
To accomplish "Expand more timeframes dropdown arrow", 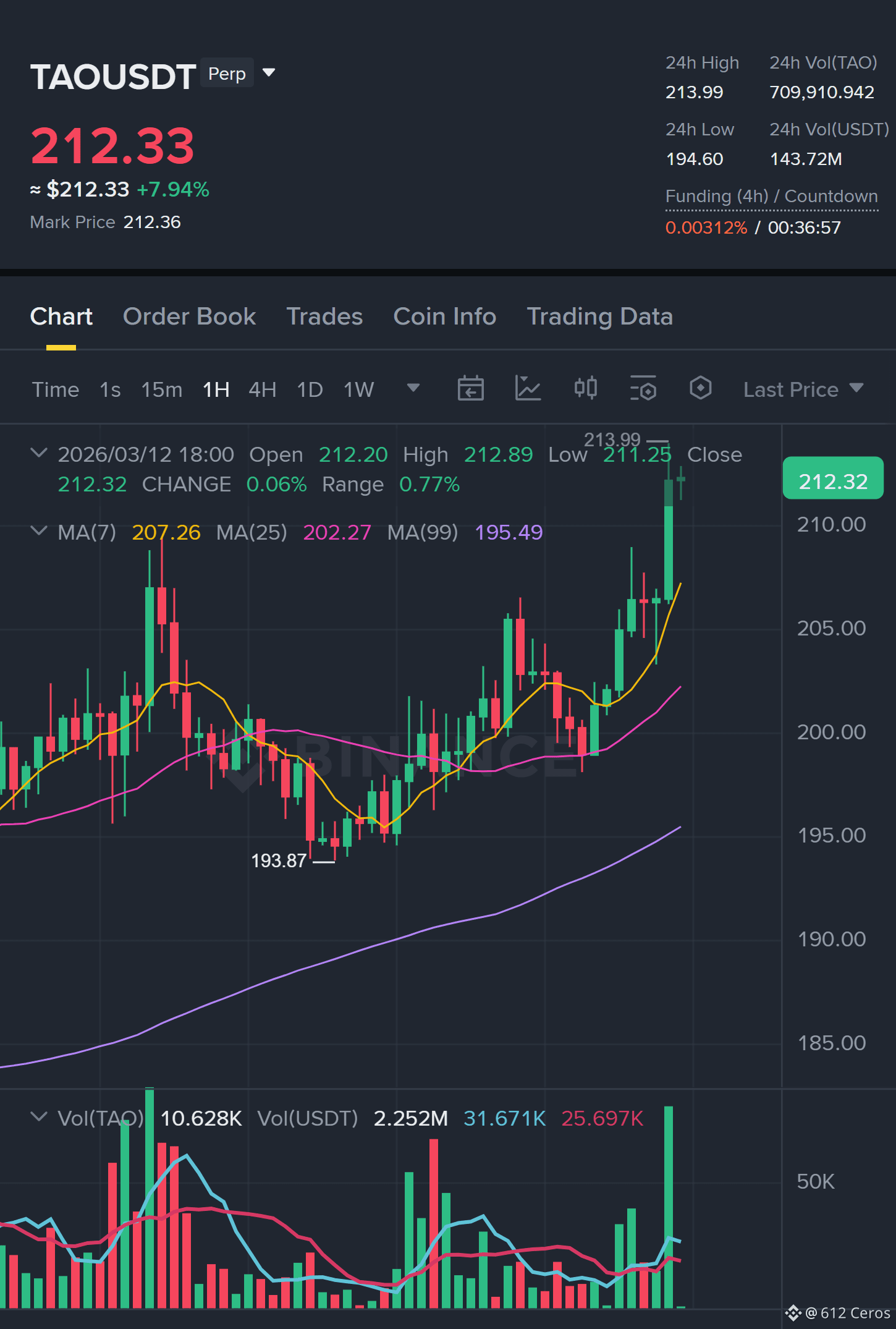I will [x=413, y=388].
